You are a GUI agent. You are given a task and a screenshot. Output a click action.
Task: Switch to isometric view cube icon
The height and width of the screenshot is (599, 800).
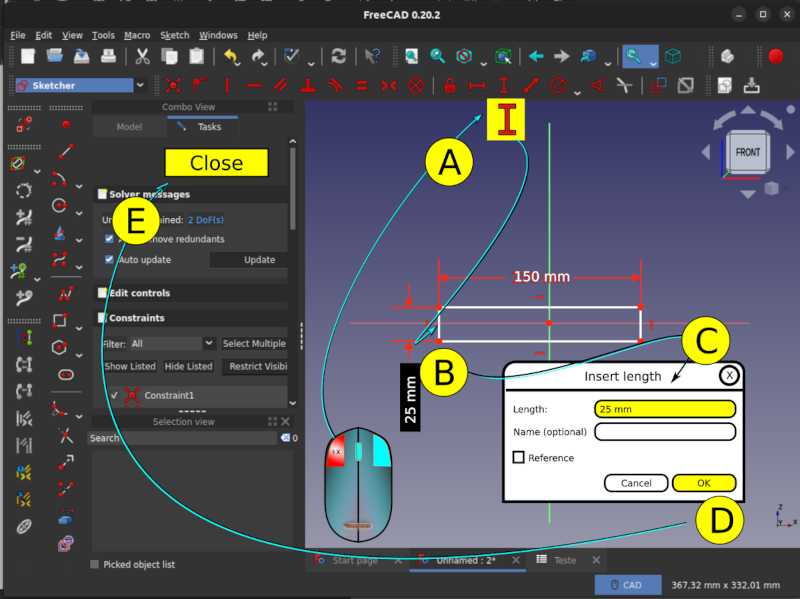(x=673, y=56)
